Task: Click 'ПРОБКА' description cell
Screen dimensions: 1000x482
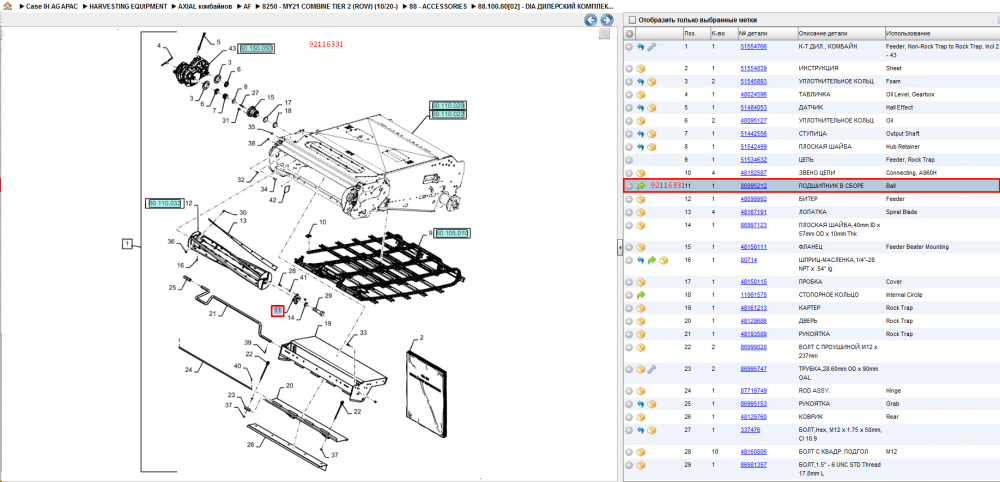Action: pos(811,282)
